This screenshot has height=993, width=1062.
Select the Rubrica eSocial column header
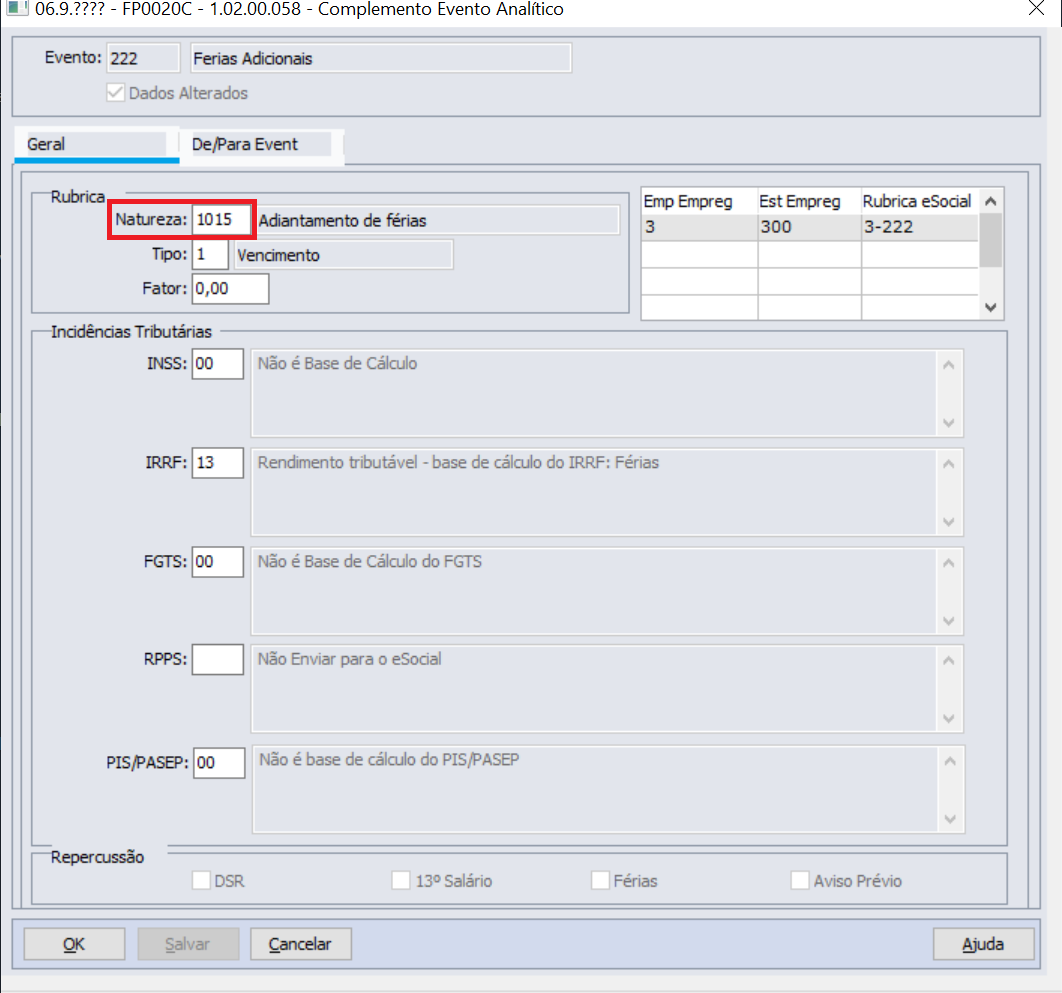pos(920,201)
